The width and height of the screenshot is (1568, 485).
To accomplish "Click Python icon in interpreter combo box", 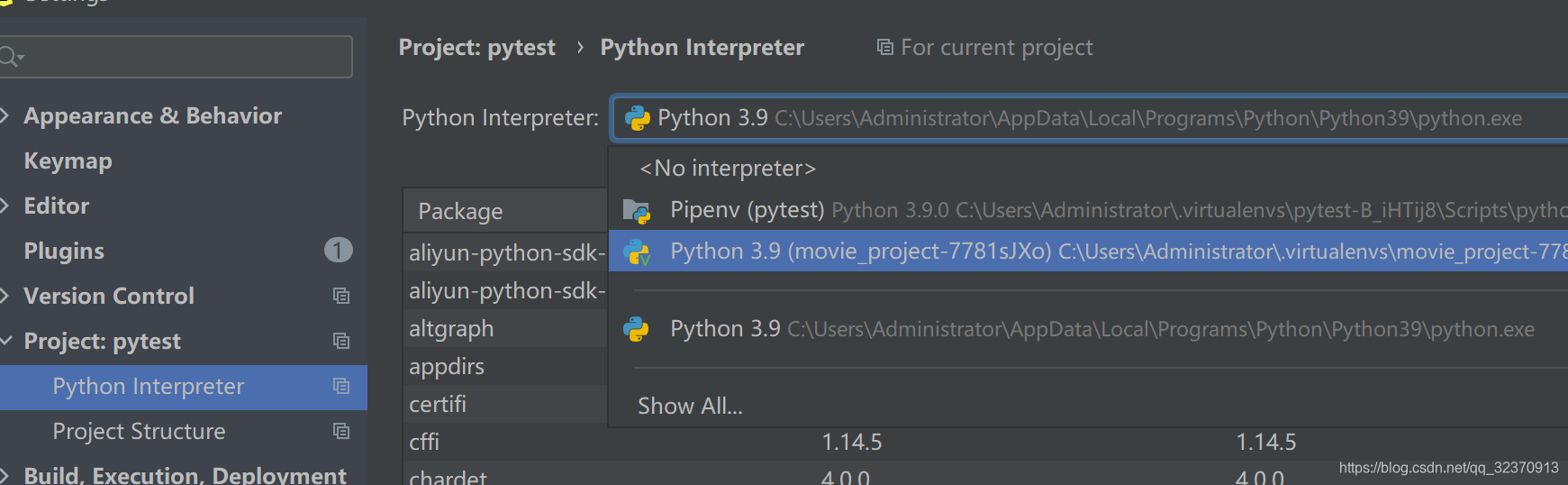I will coord(638,118).
